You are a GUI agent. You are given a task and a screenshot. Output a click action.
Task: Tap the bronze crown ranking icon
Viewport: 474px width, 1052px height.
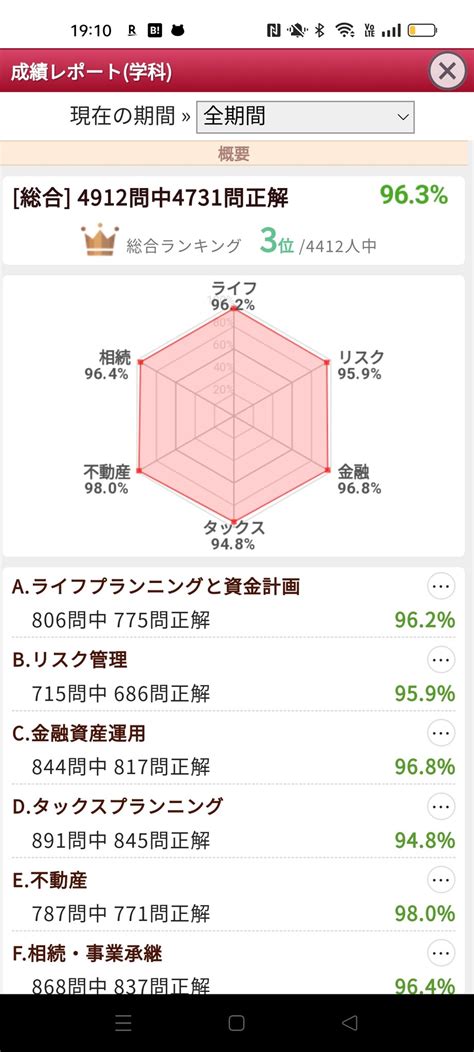pyautogui.click(x=100, y=241)
